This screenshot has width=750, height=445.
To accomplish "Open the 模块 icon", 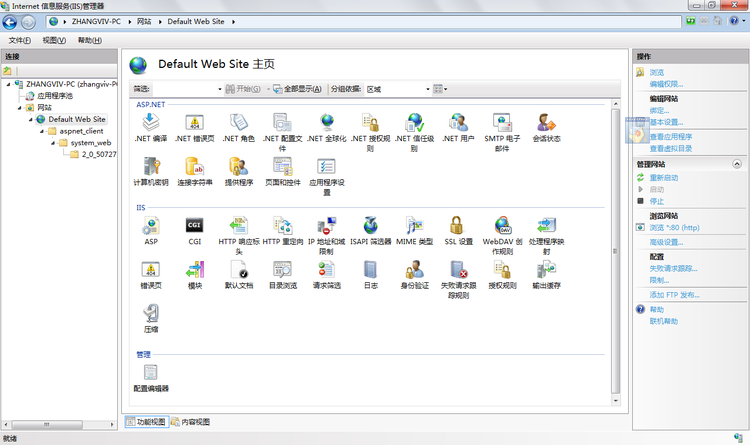I will click(195, 269).
